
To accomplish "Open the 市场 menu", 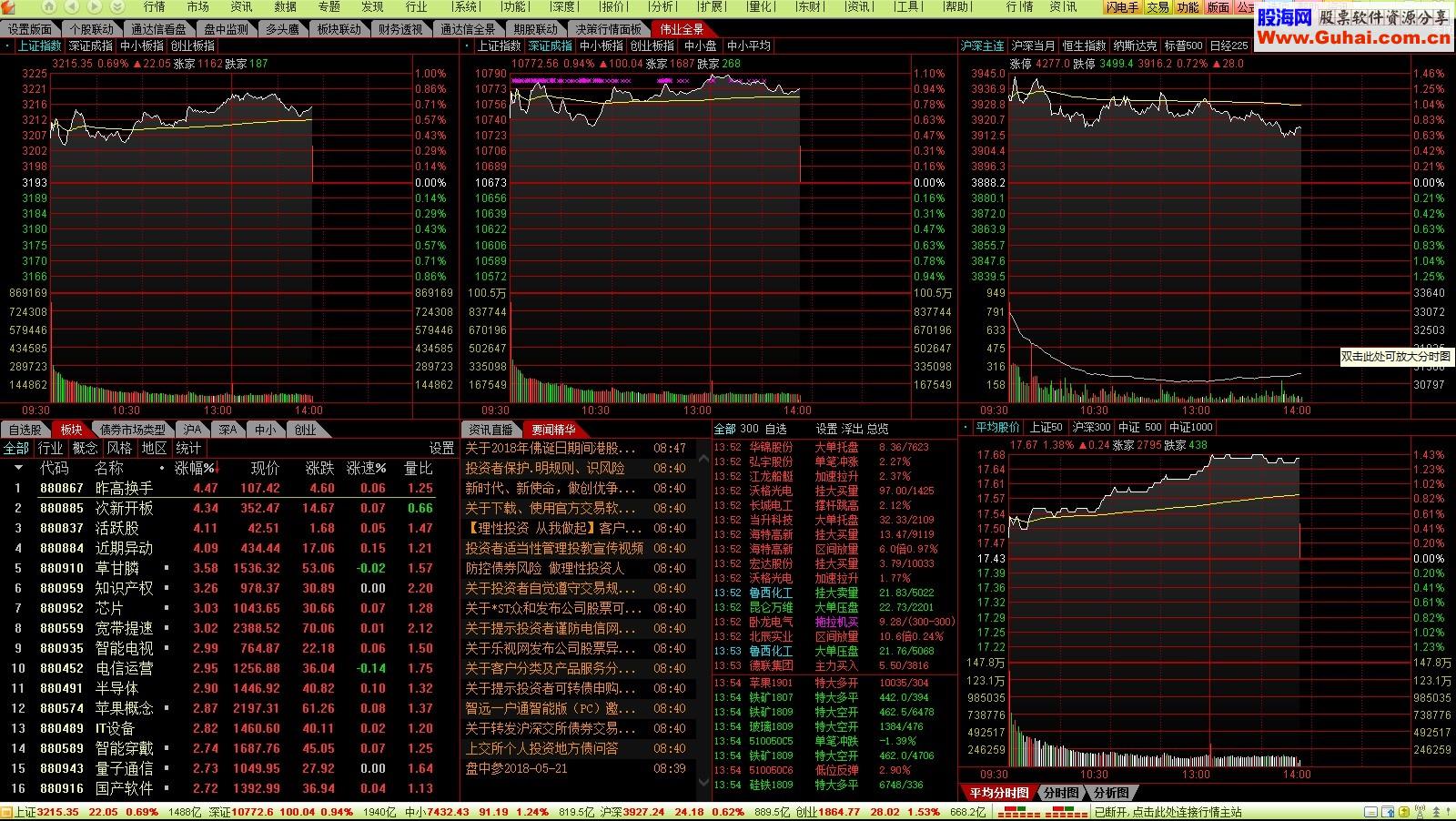I will click(x=197, y=7).
